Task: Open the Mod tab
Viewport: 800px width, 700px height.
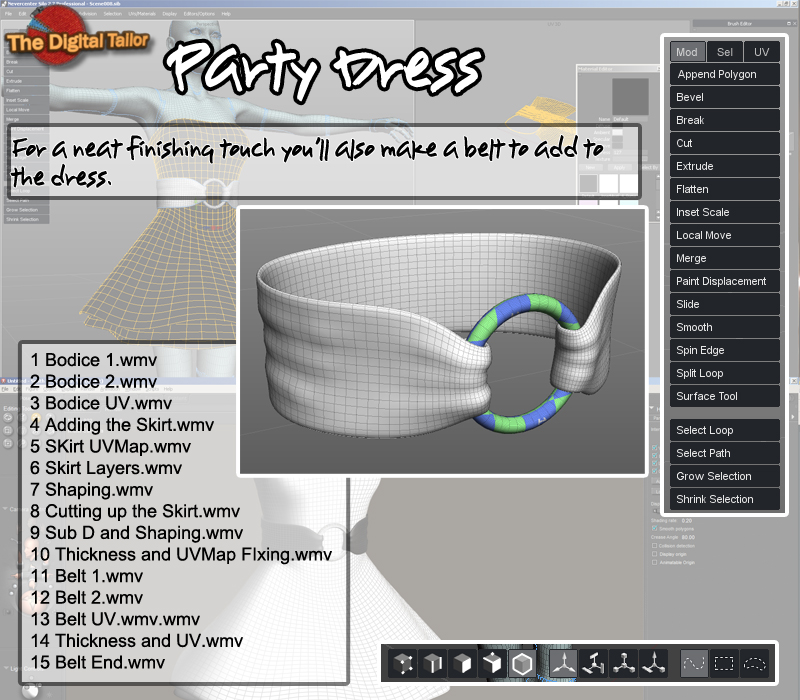Action: (687, 52)
